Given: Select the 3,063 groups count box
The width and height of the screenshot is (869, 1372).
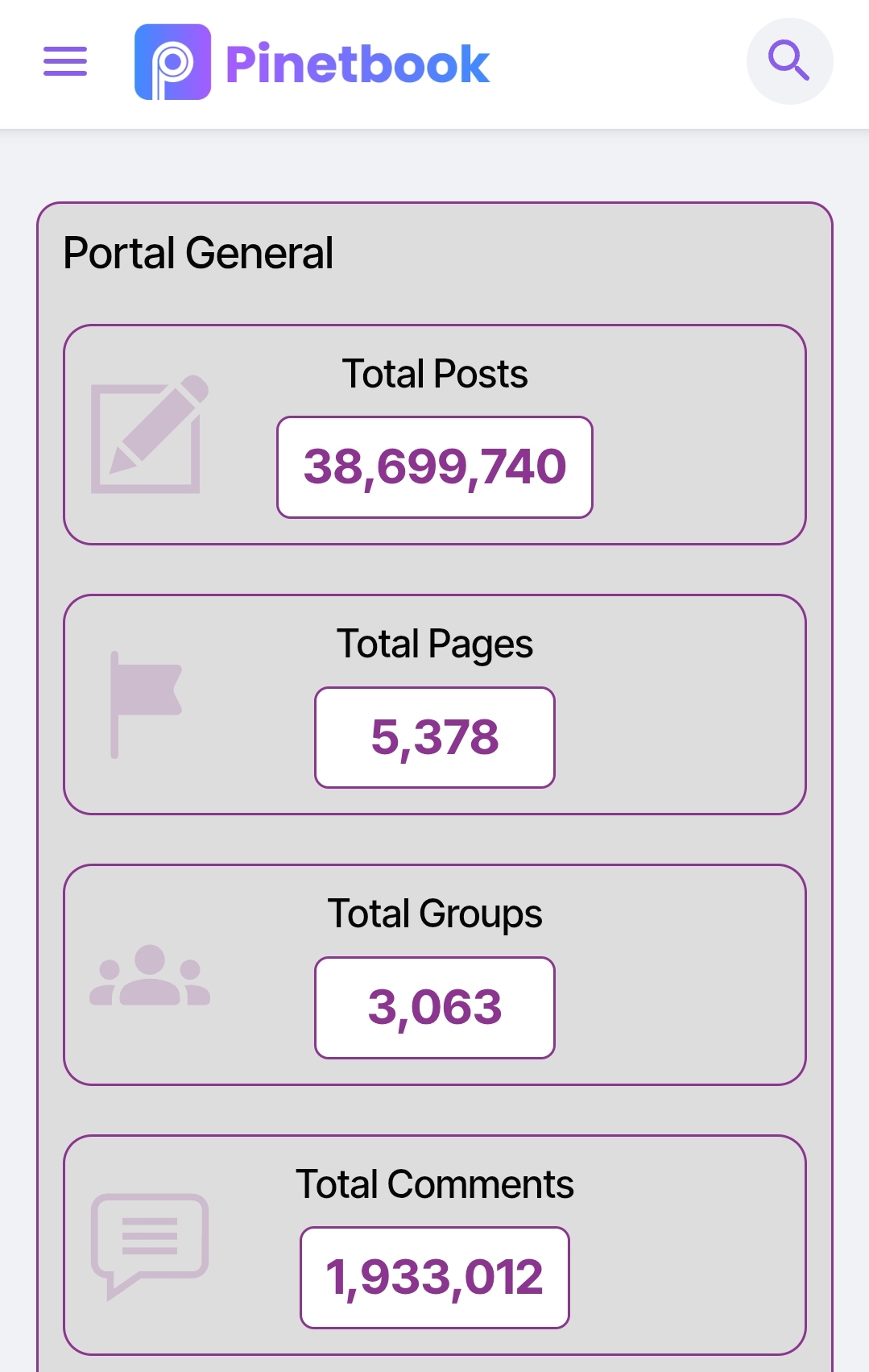Looking at the screenshot, I should coord(435,1007).
